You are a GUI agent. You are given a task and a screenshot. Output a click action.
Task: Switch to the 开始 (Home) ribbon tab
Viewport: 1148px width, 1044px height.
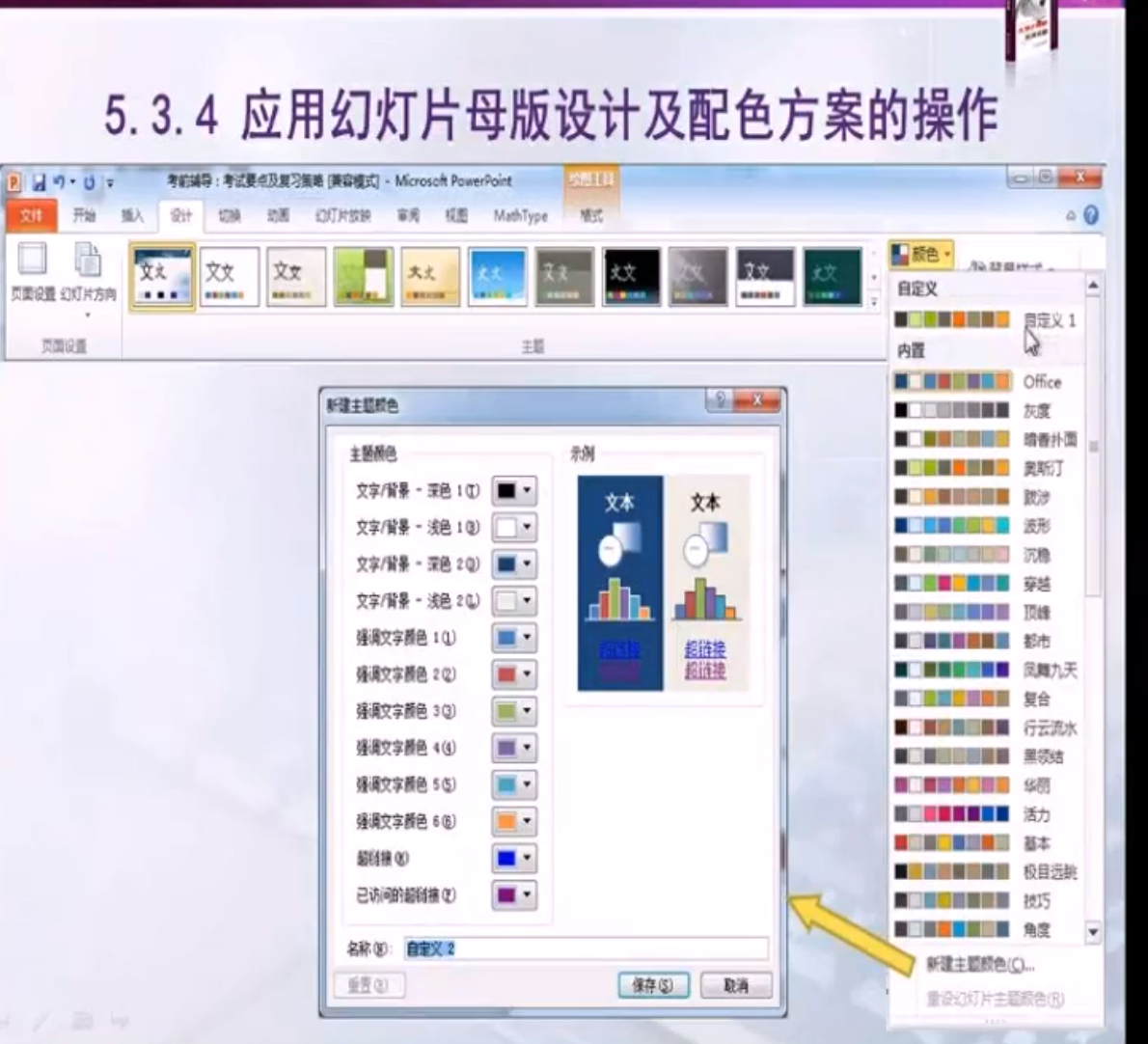84,215
